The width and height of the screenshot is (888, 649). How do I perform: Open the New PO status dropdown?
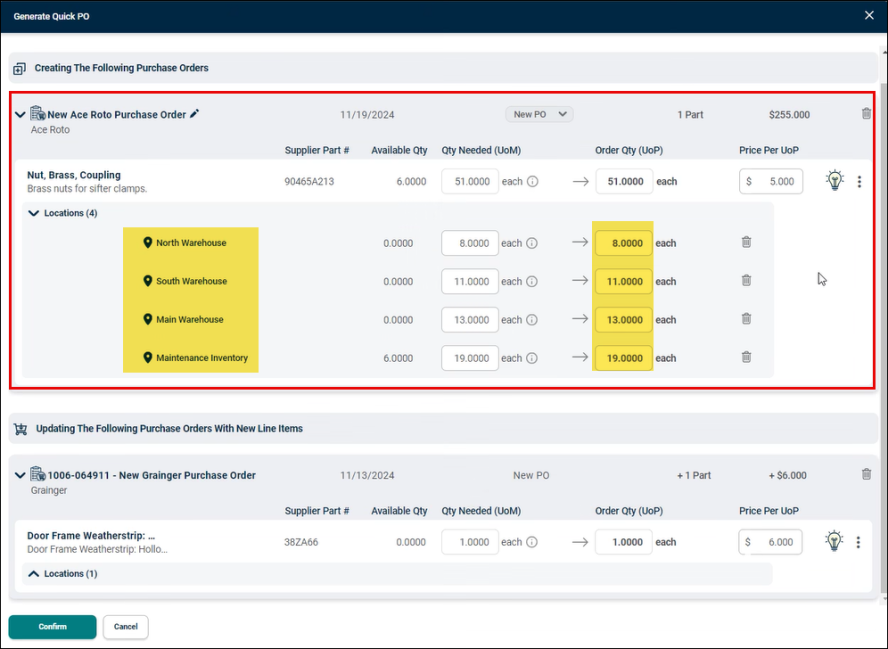click(x=539, y=114)
